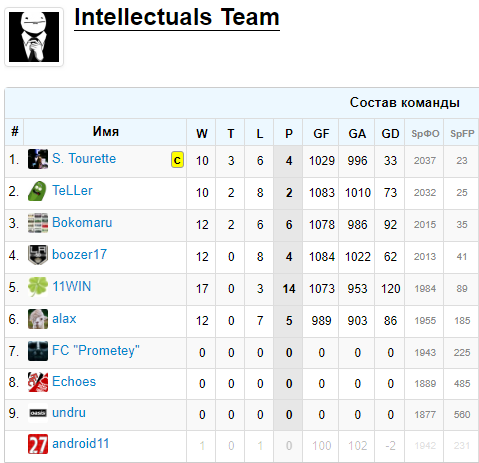This screenshot has width=479, height=463.
Task: Click FC "Prometey" dark avatar icon
Action: (38, 351)
